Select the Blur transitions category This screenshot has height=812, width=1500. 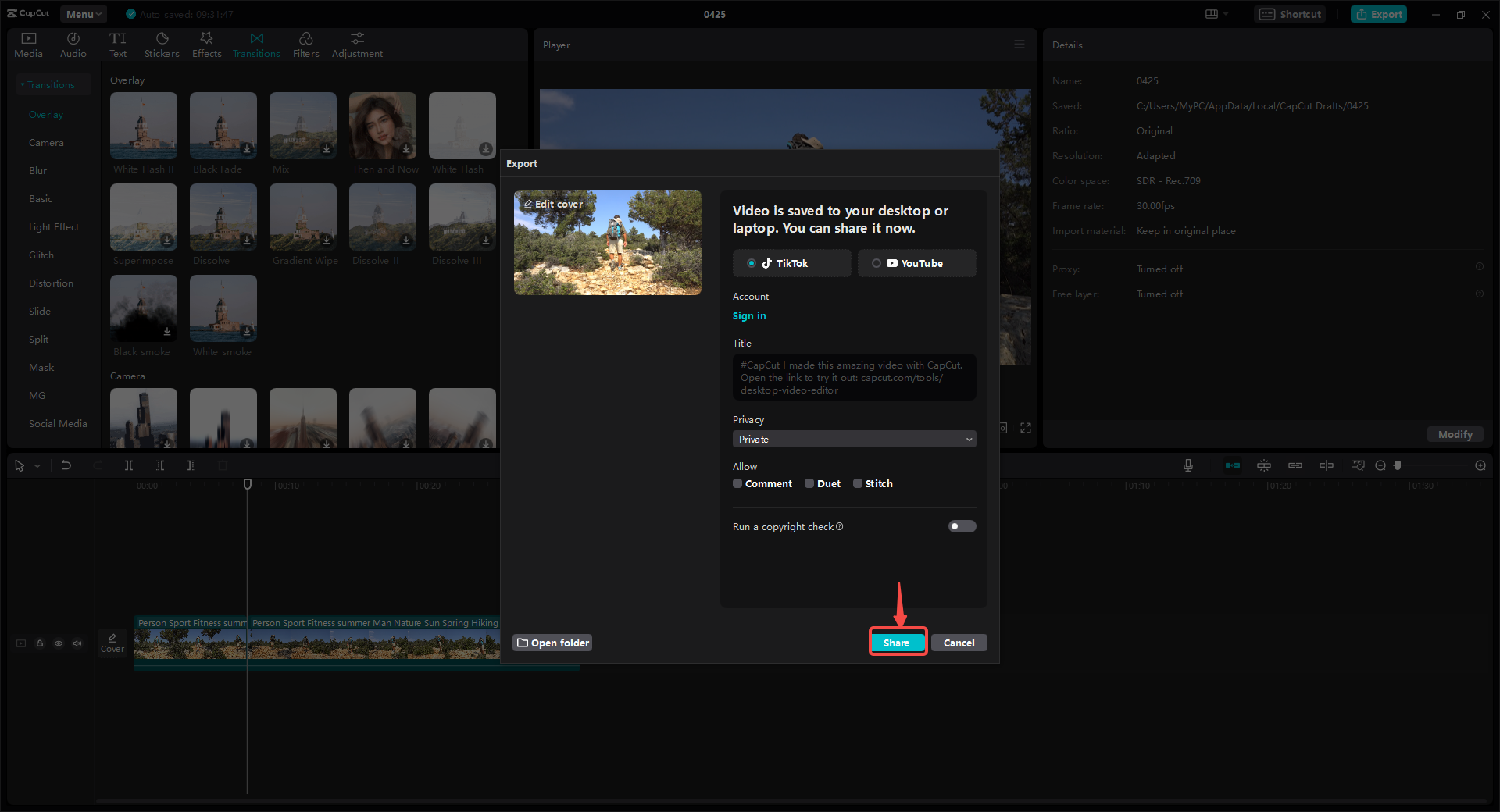coord(37,171)
